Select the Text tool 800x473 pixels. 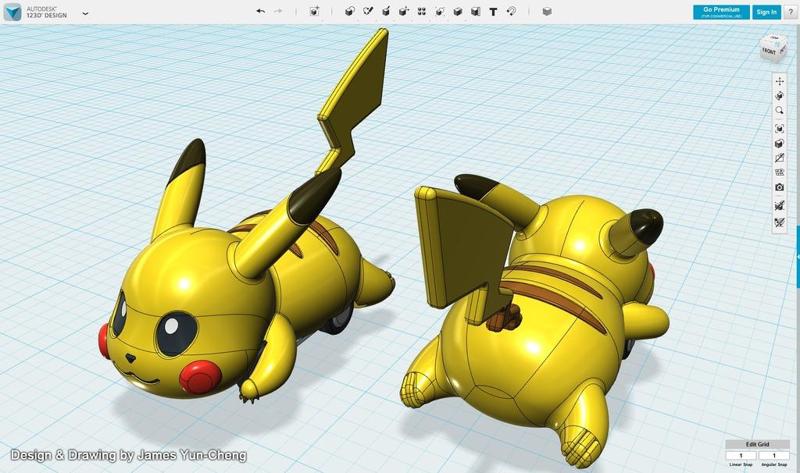point(493,12)
